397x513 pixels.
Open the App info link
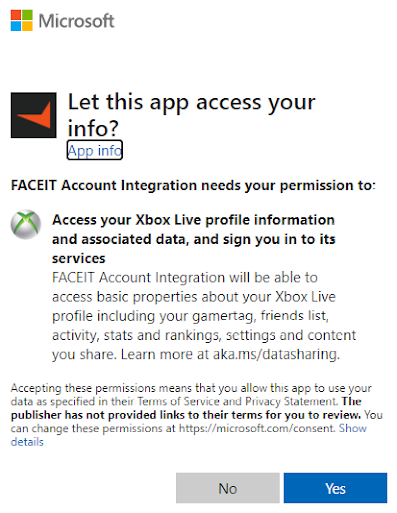click(95, 150)
